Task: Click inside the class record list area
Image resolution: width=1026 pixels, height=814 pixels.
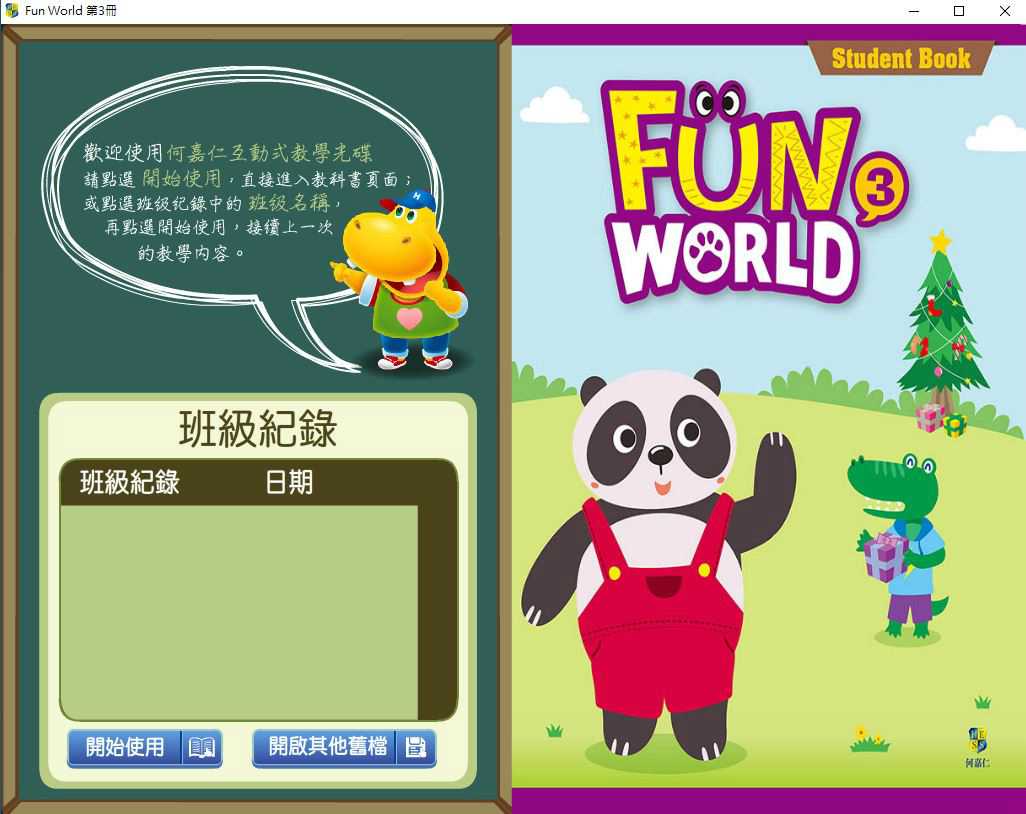Action: click(x=239, y=611)
